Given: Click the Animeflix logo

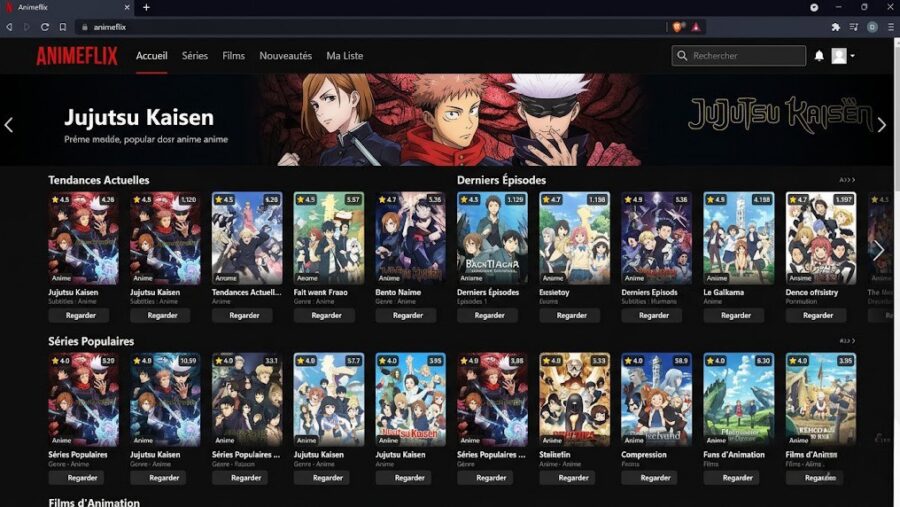Looking at the screenshot, I should click(x=77, y=56).
